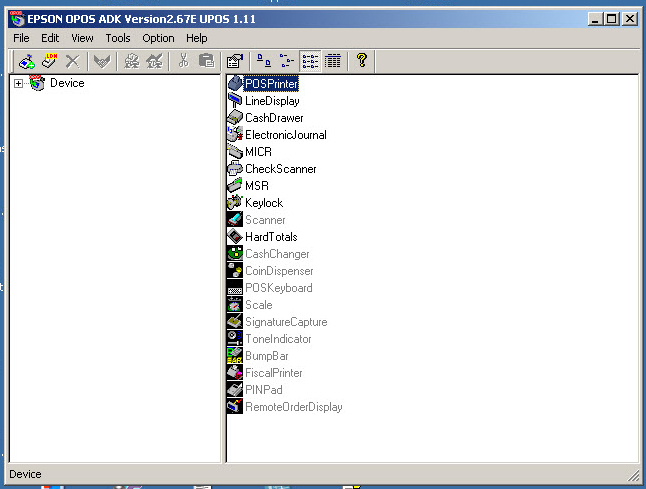
Task: Switch to Details view
Action: (x=333, y=61)
